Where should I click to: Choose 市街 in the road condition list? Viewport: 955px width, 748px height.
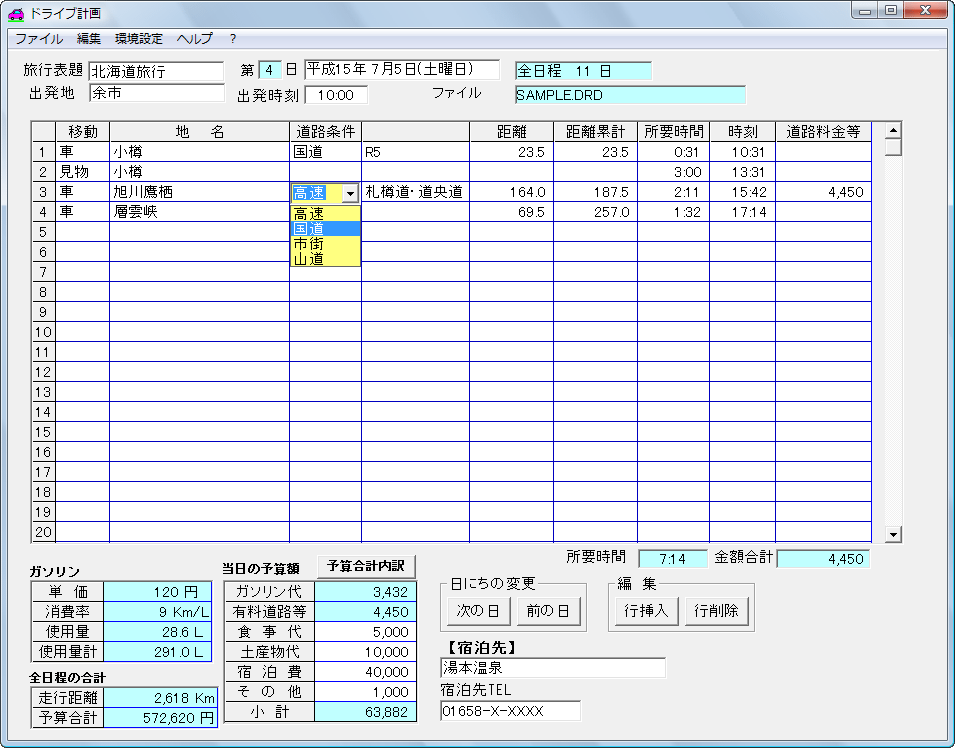click(325, 244)
